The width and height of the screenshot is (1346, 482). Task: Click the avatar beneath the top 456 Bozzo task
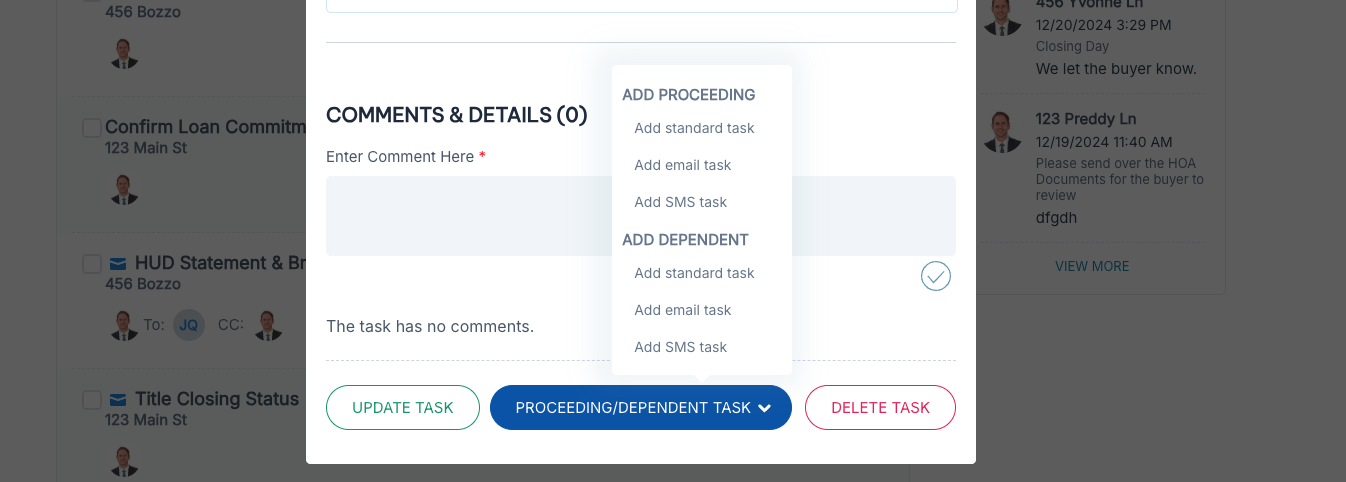(x=124, y=53)
